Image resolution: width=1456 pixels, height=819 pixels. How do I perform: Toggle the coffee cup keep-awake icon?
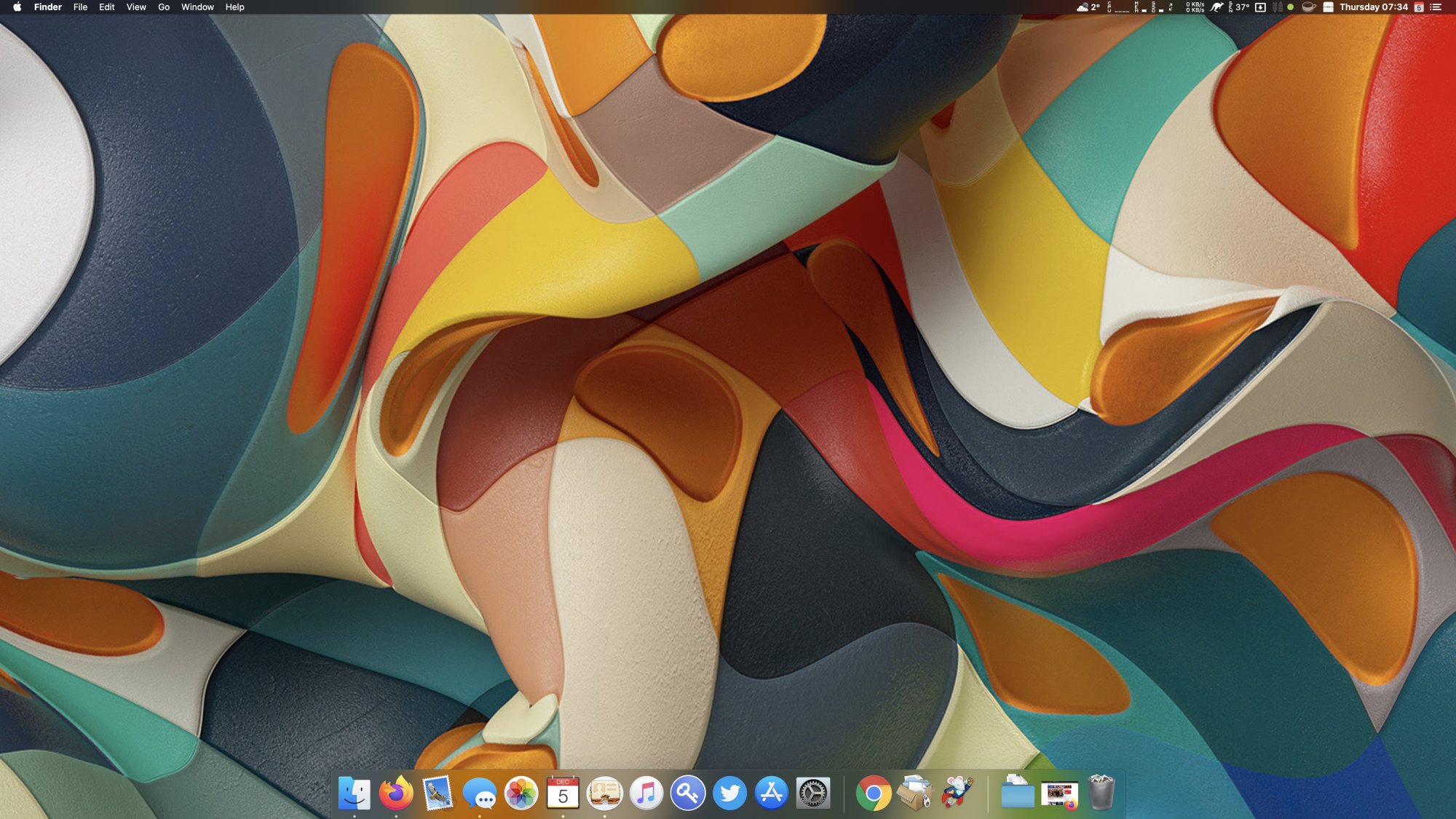(1308, 7)
